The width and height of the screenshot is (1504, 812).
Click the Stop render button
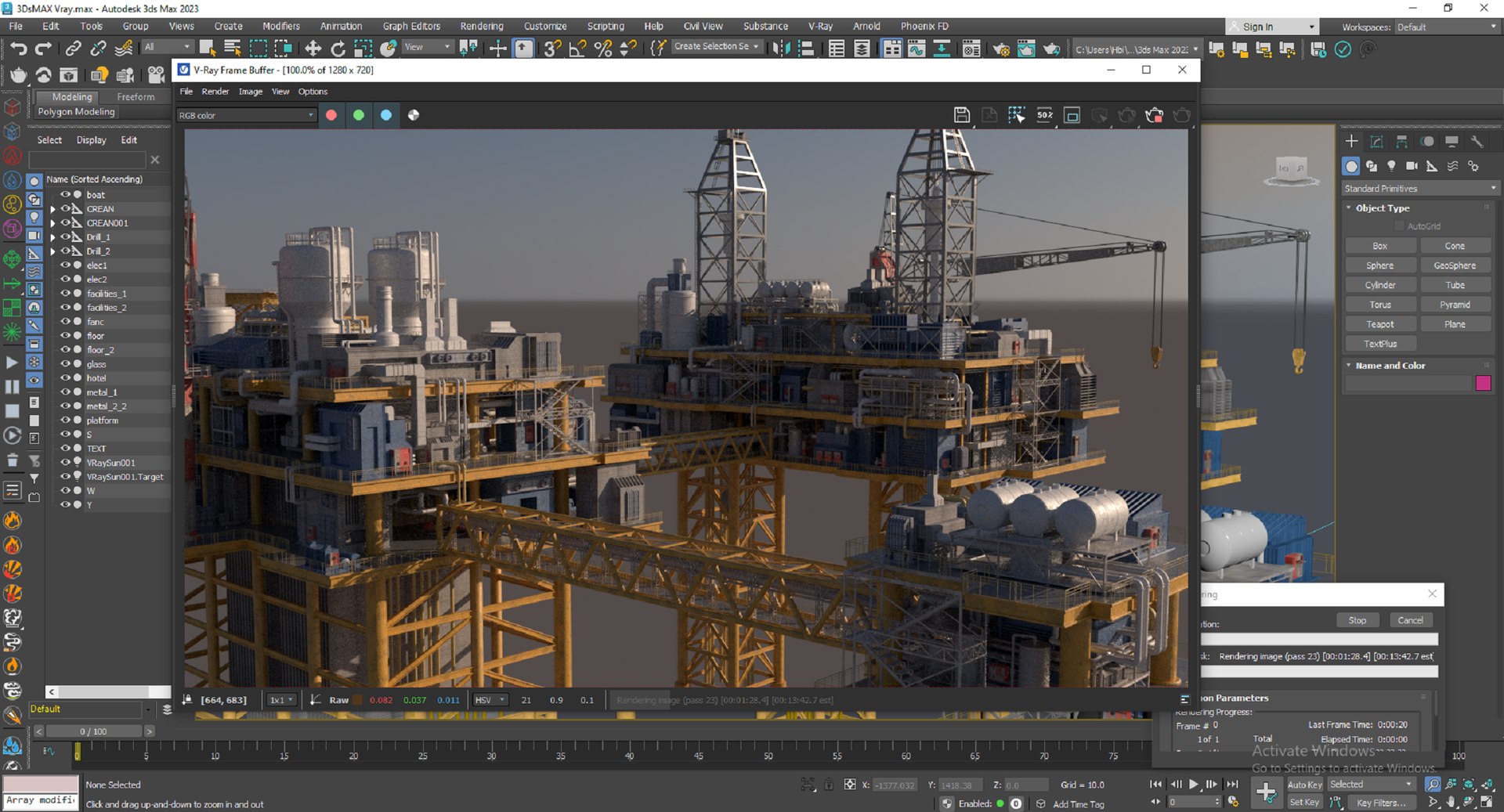[1357, 620]
